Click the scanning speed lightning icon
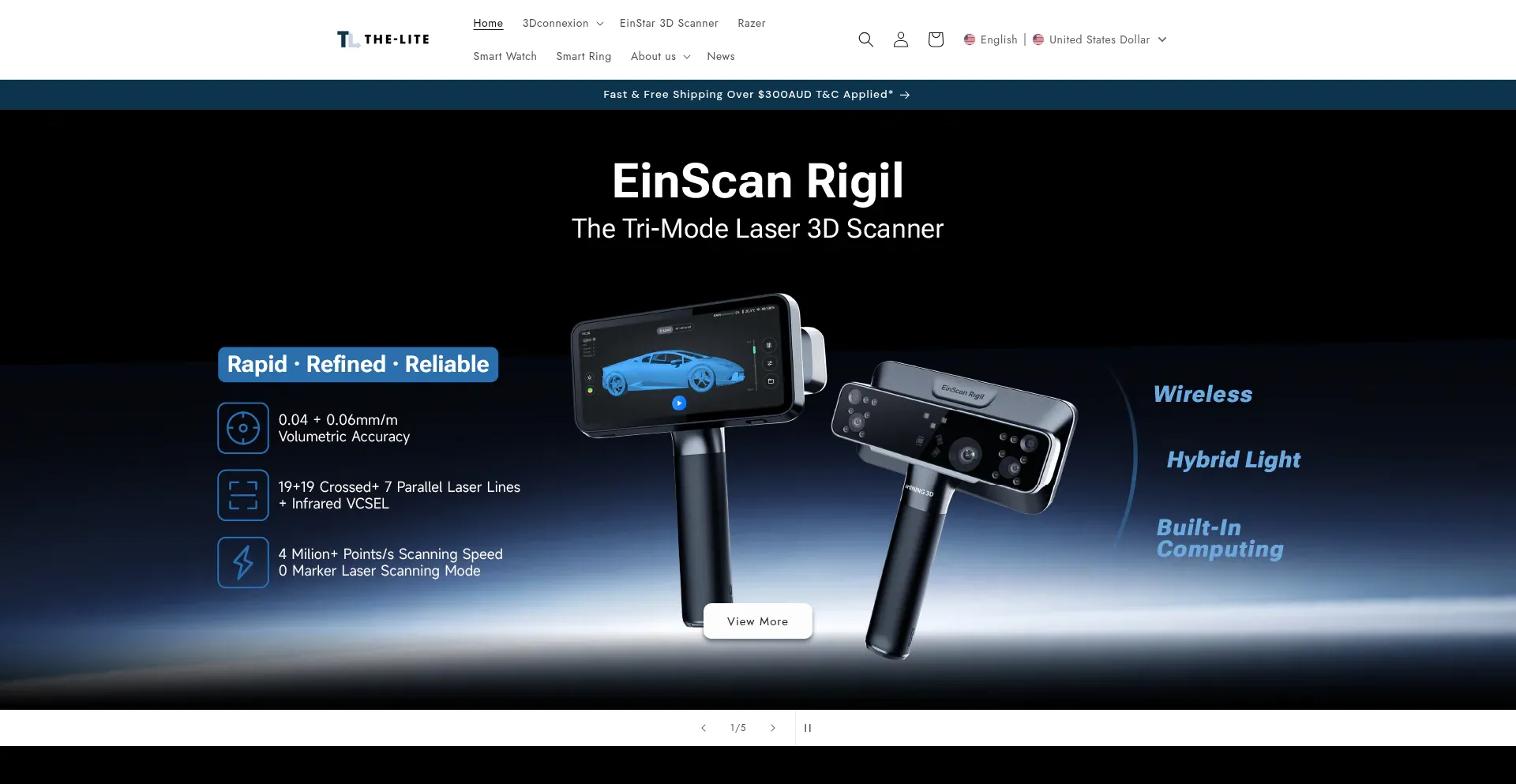The width and height of the screenshot is (1516, 784). [243, 563]
